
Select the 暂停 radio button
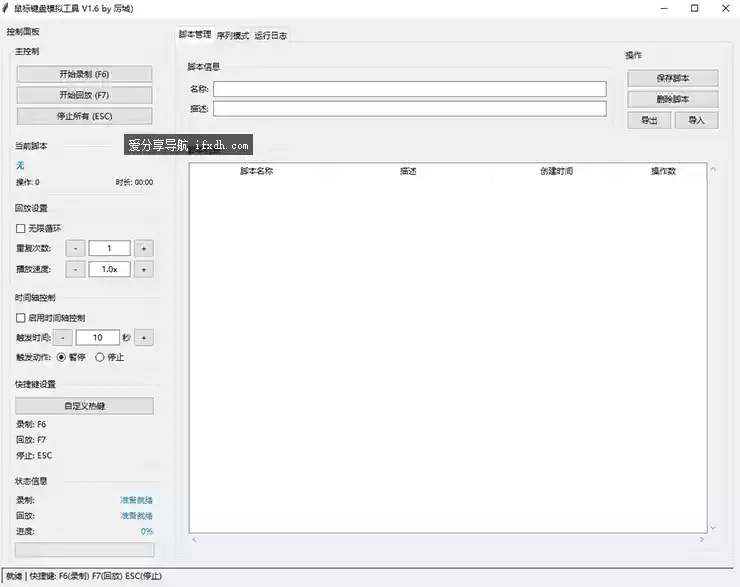[61, 357]
